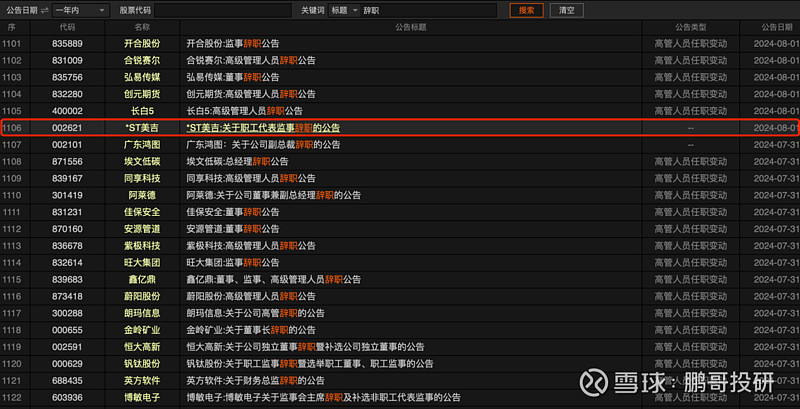This screenshot has width=800, height=409.
Task: Open announcement 紫极科技:高级管理人员辞职公告
Action: 251,246
